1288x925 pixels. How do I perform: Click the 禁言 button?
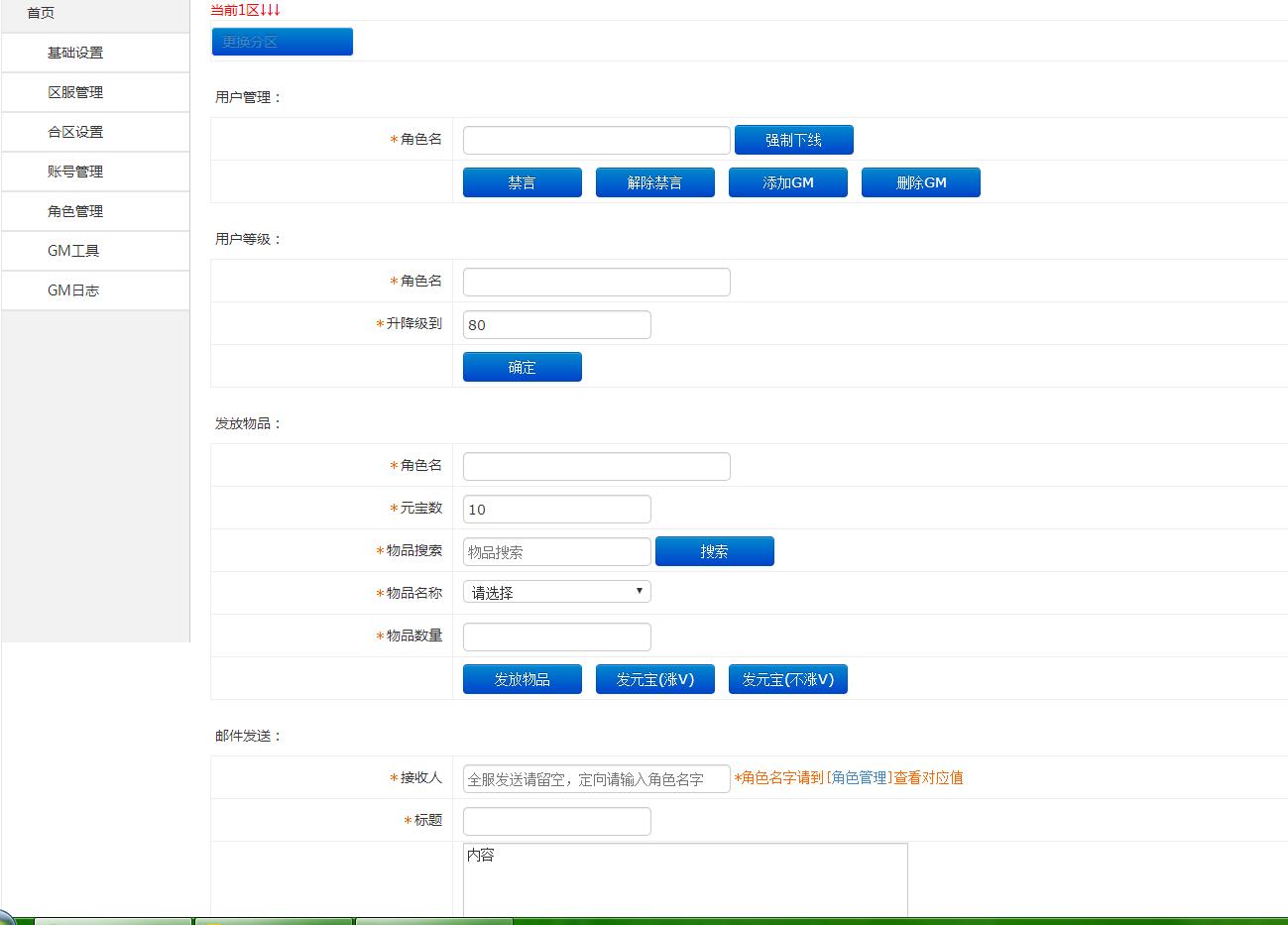pos(522,182)
